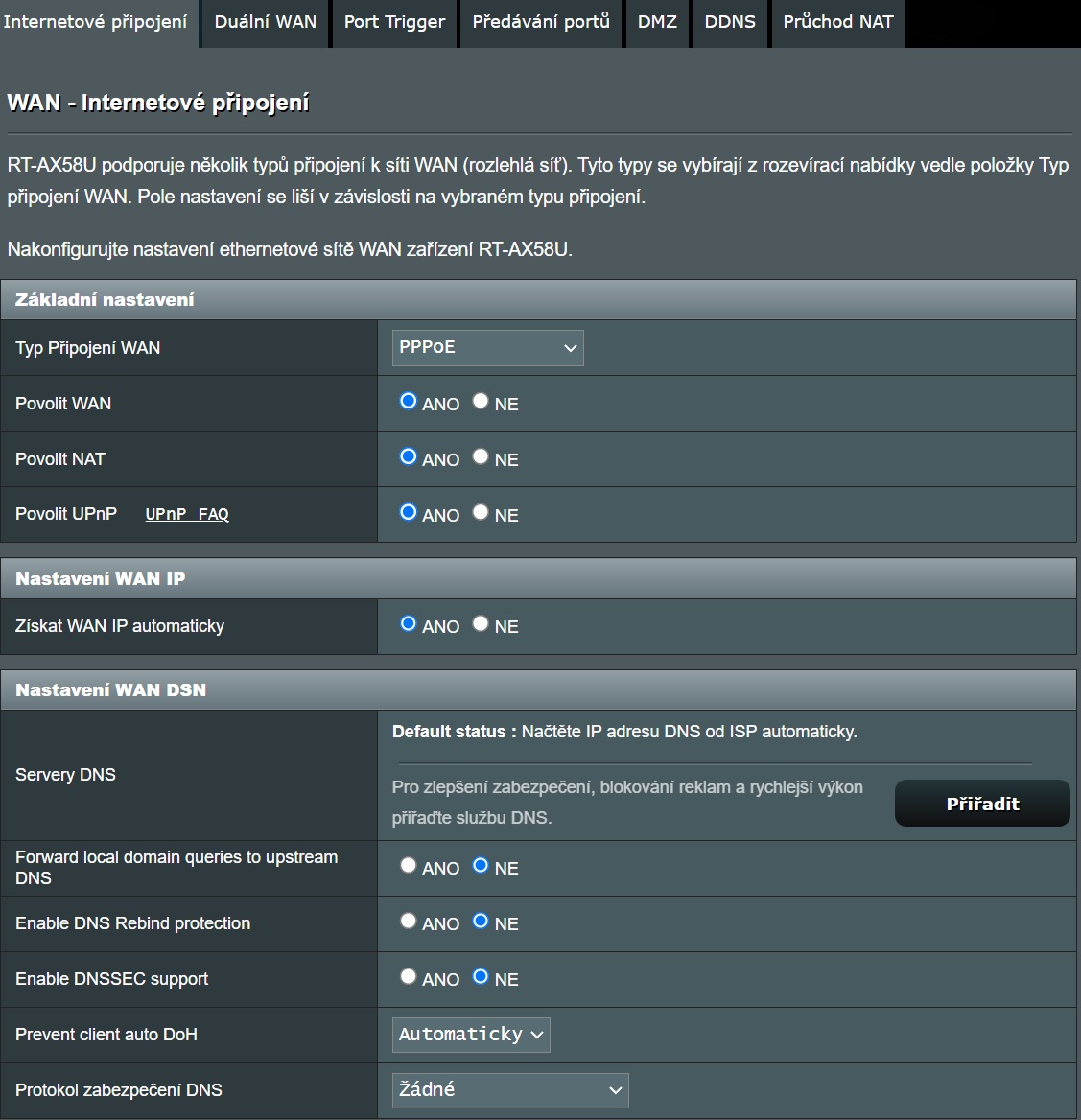Open the Prevent client auto DoH dropdown
The height and width of the screenshot is (1120, 1081).
[x=471, y=1035]
